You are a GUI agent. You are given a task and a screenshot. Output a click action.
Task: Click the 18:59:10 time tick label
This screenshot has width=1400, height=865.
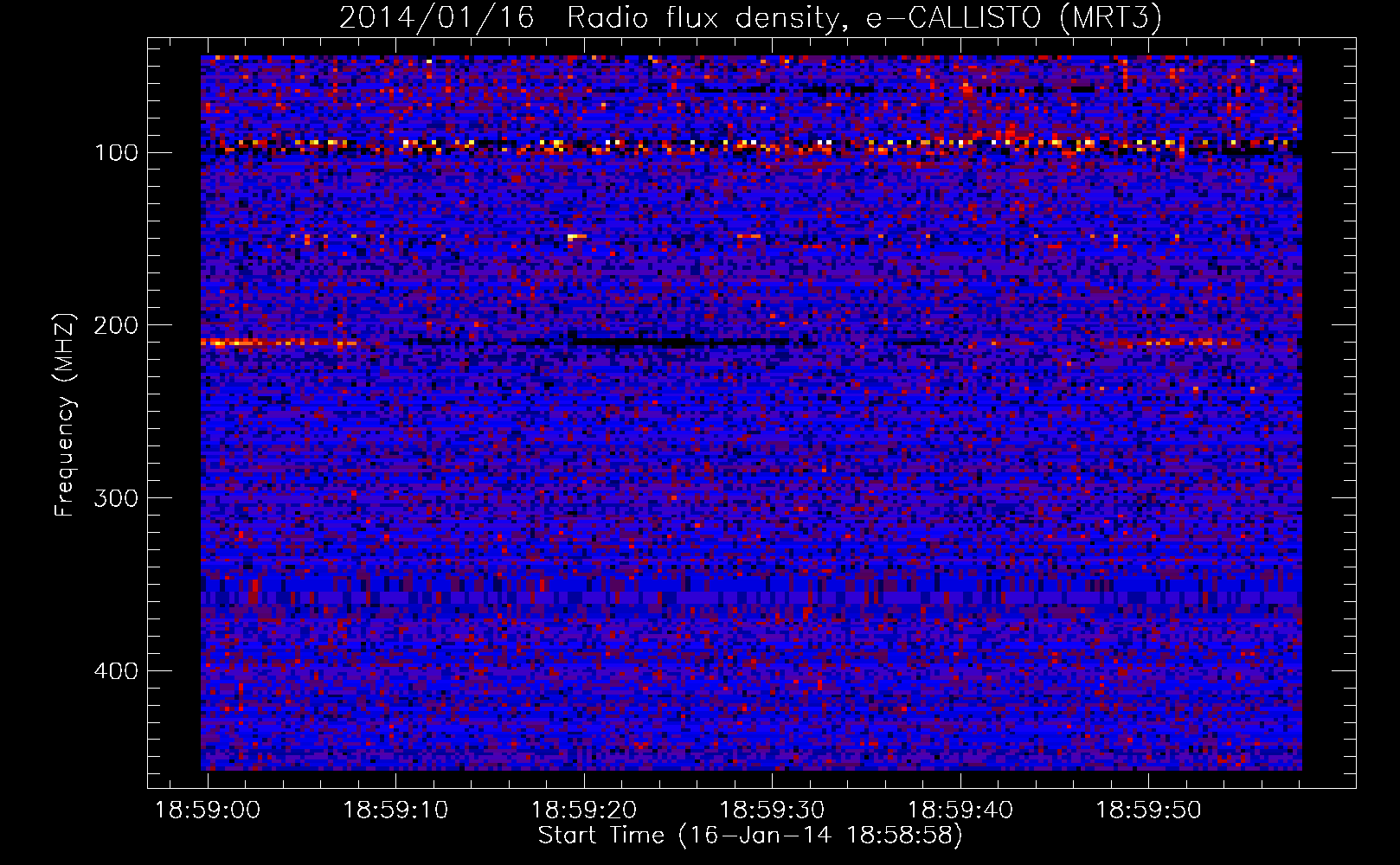[395, 811]
